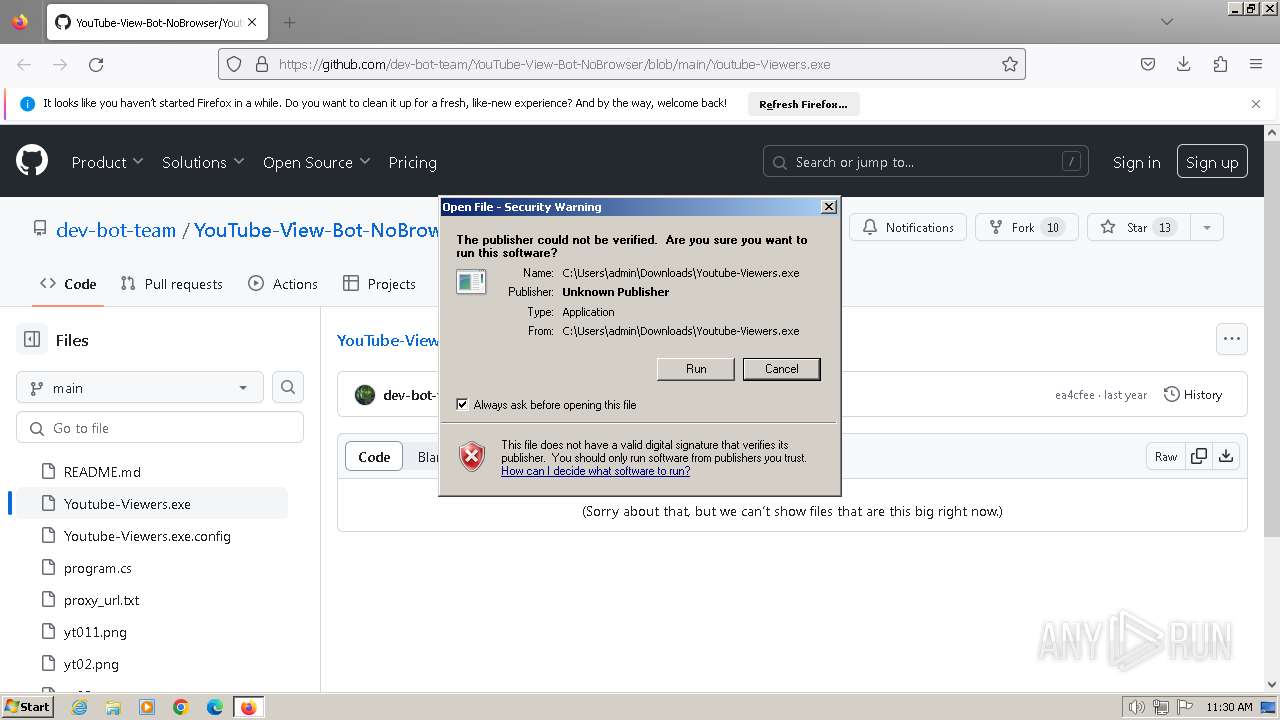
Task: Click the GitHub logo icon
Action: pyautogui.click(x=32, y=161)
